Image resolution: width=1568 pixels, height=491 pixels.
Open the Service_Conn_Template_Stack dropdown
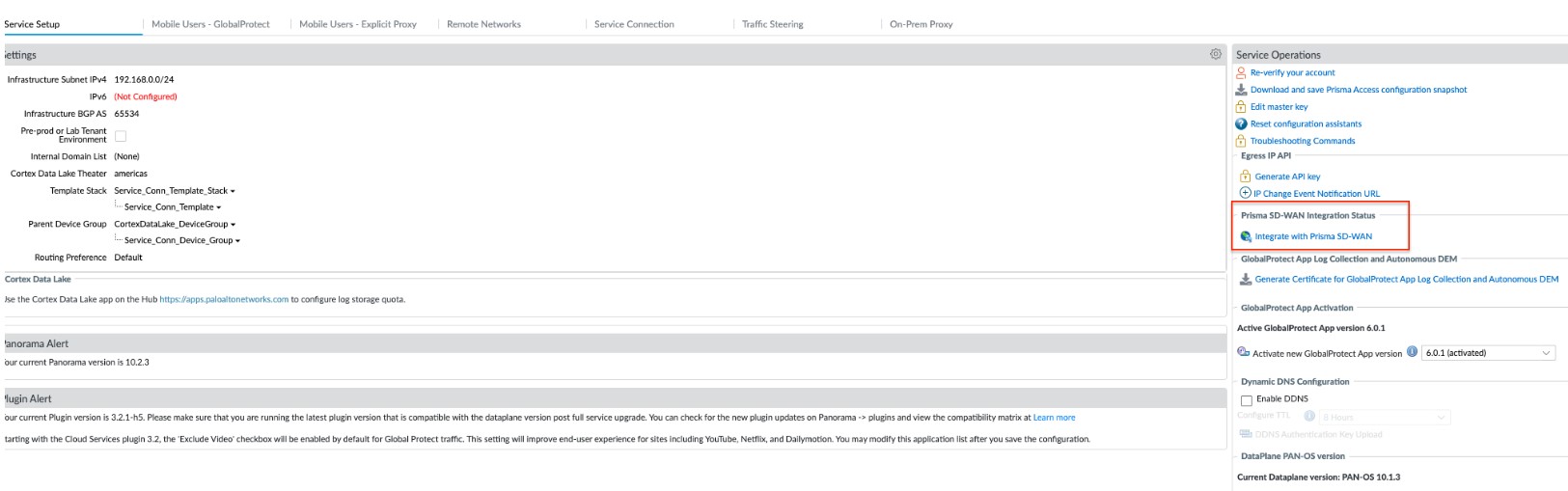click(175, 191)
